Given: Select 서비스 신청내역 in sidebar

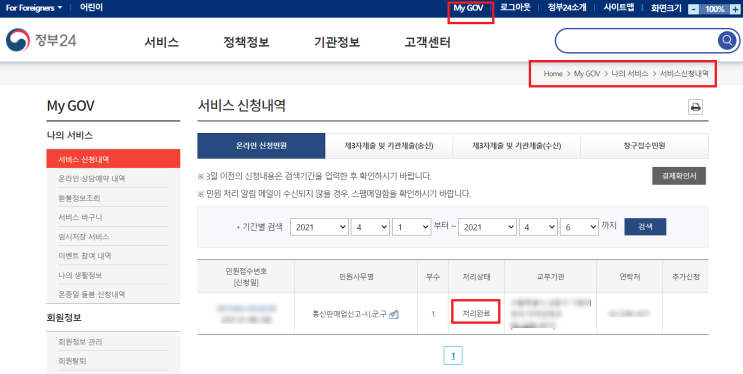Looking at the screenshot, I should point(113,159).
